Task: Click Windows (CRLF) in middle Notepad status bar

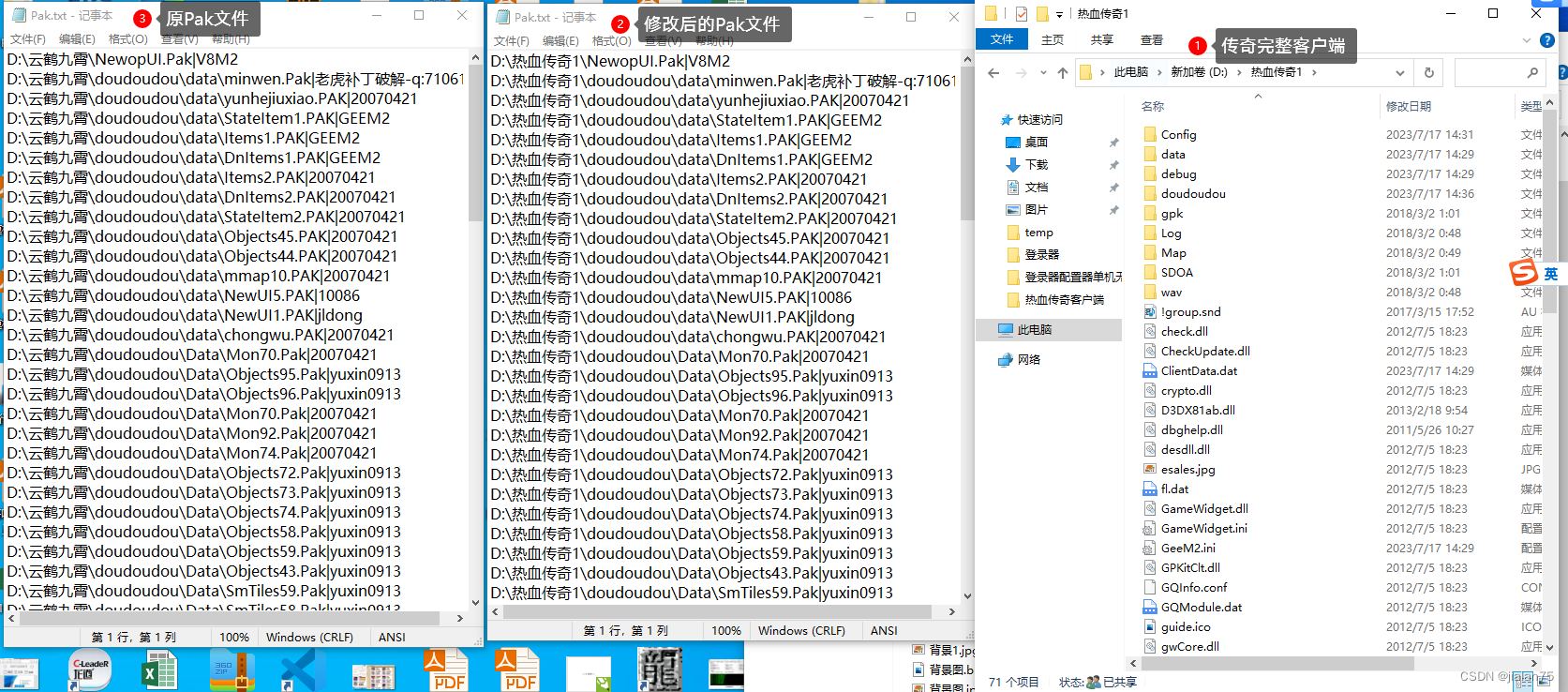Action: pyautogui.click(x=801, y=631)
